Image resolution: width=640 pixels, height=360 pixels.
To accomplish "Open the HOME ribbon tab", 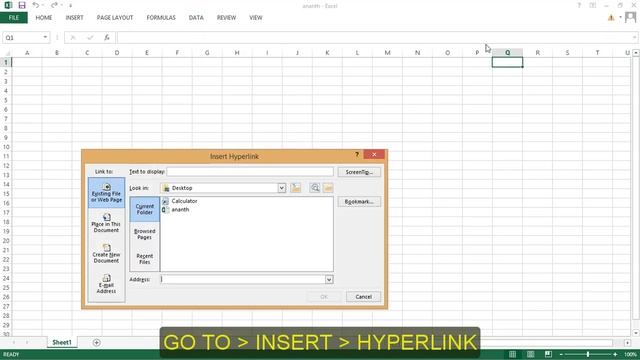I will coord(44,18).
